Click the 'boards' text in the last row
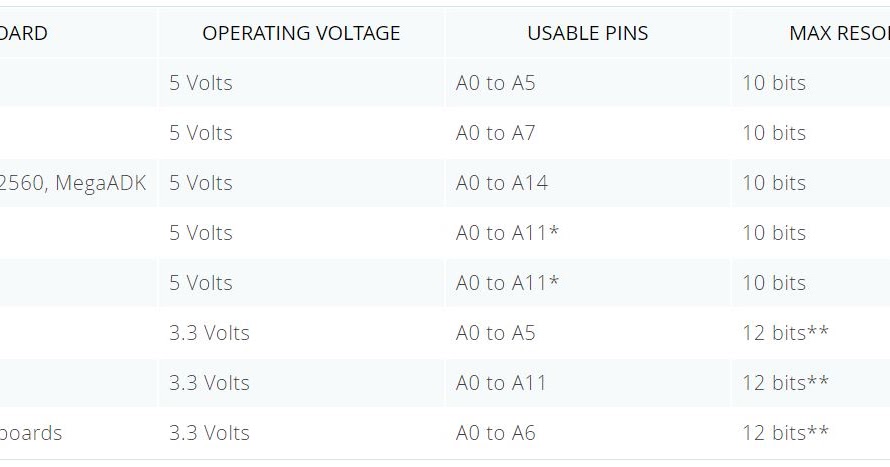 click(31, 433)
